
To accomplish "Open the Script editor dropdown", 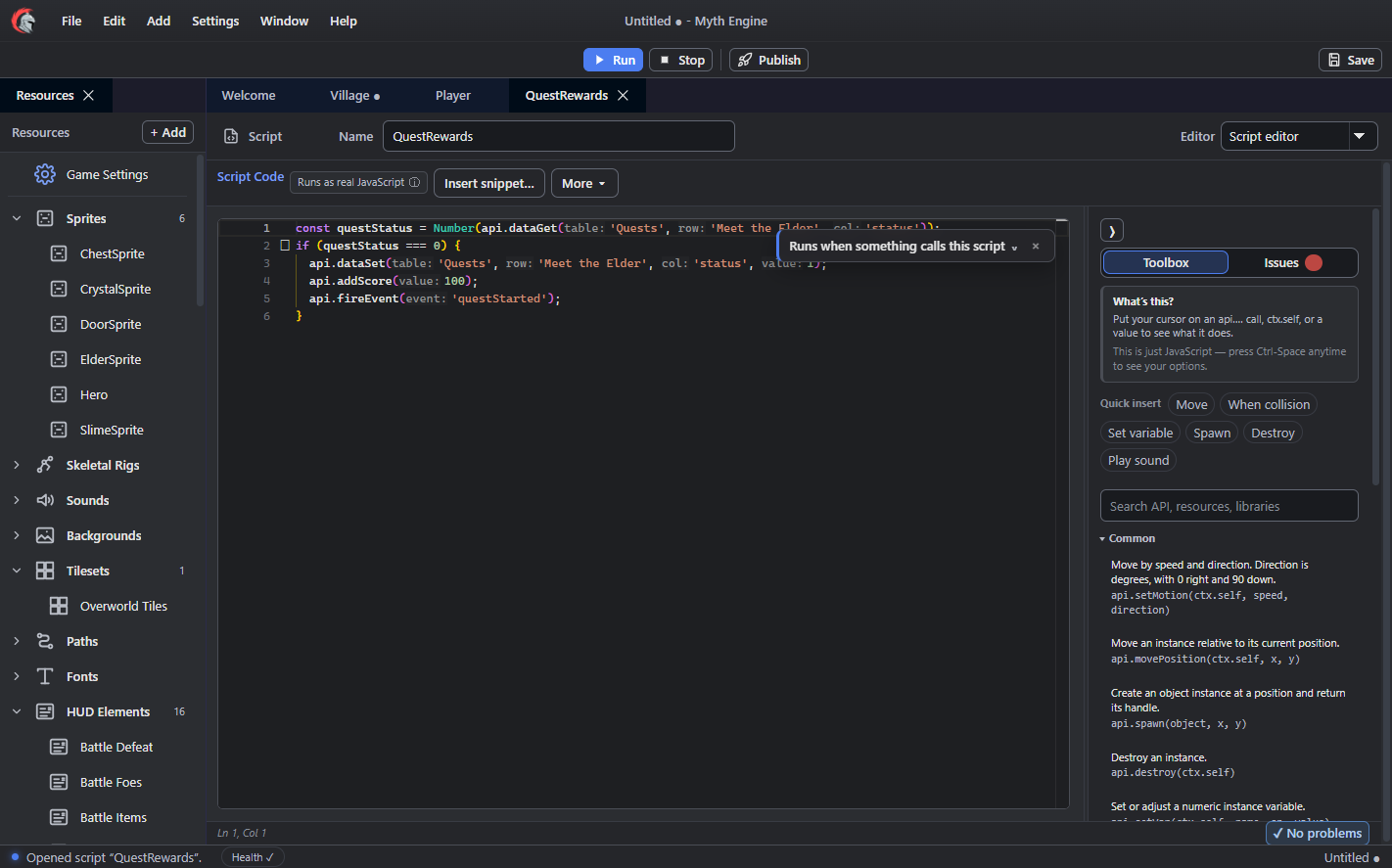I will click(1299, 136).
